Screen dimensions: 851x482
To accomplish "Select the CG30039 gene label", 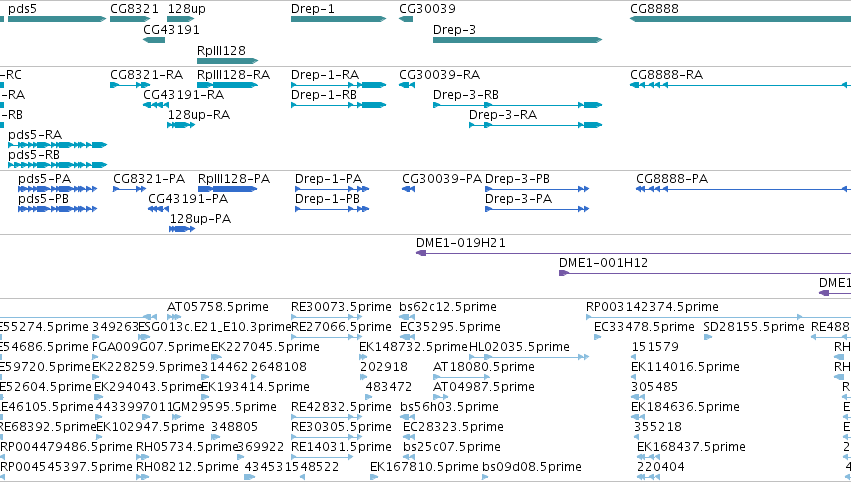I will 427,9.
